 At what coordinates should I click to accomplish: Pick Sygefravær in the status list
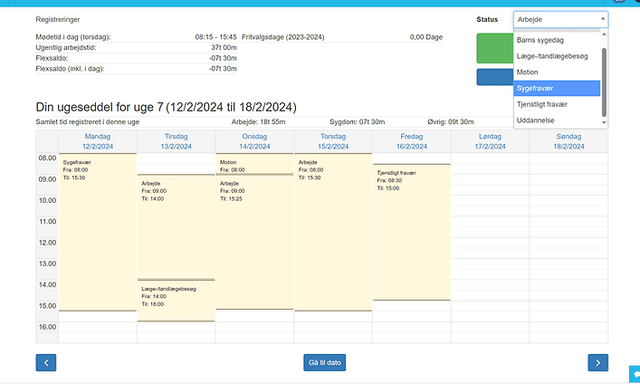[x=557, y=88]
